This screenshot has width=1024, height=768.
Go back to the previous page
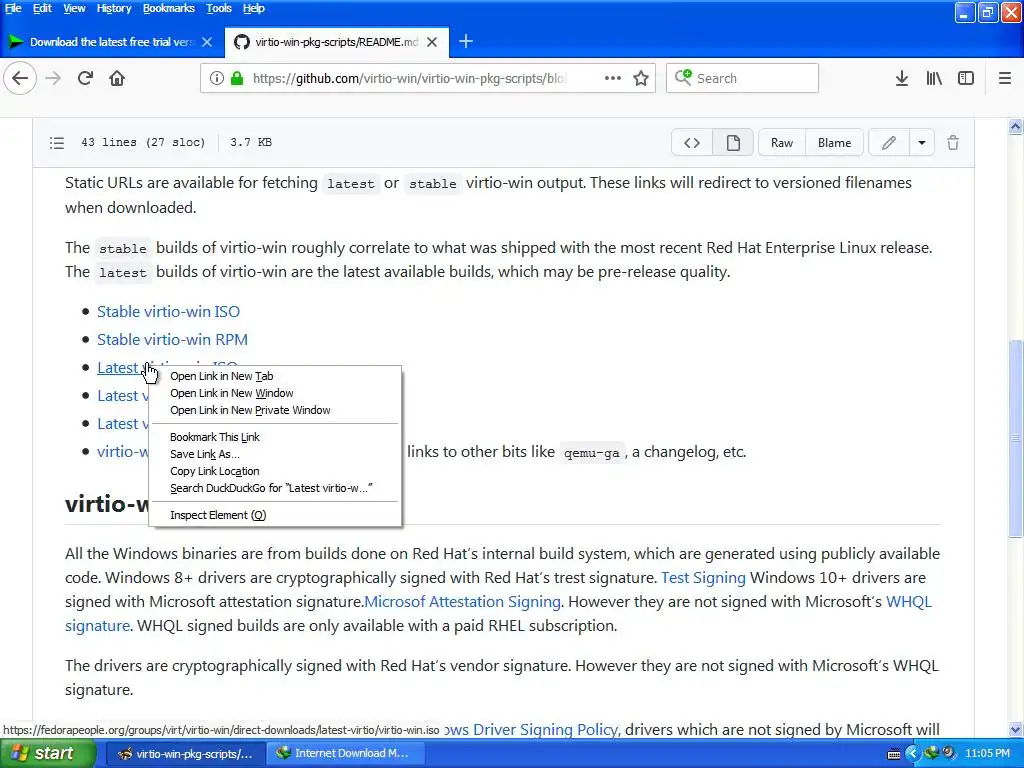click(20, 78)
